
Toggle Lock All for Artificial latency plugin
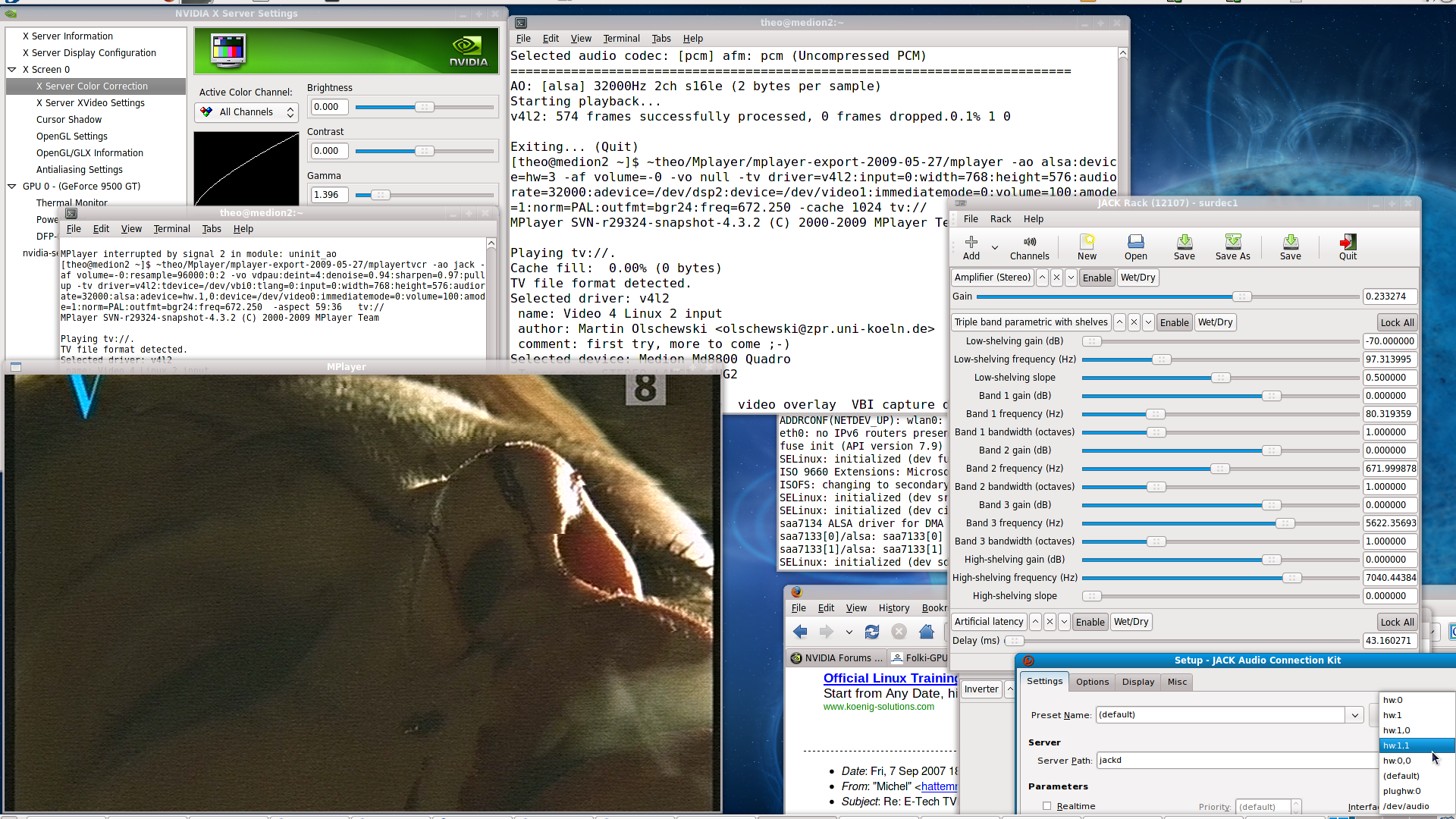pos(1397,622)
